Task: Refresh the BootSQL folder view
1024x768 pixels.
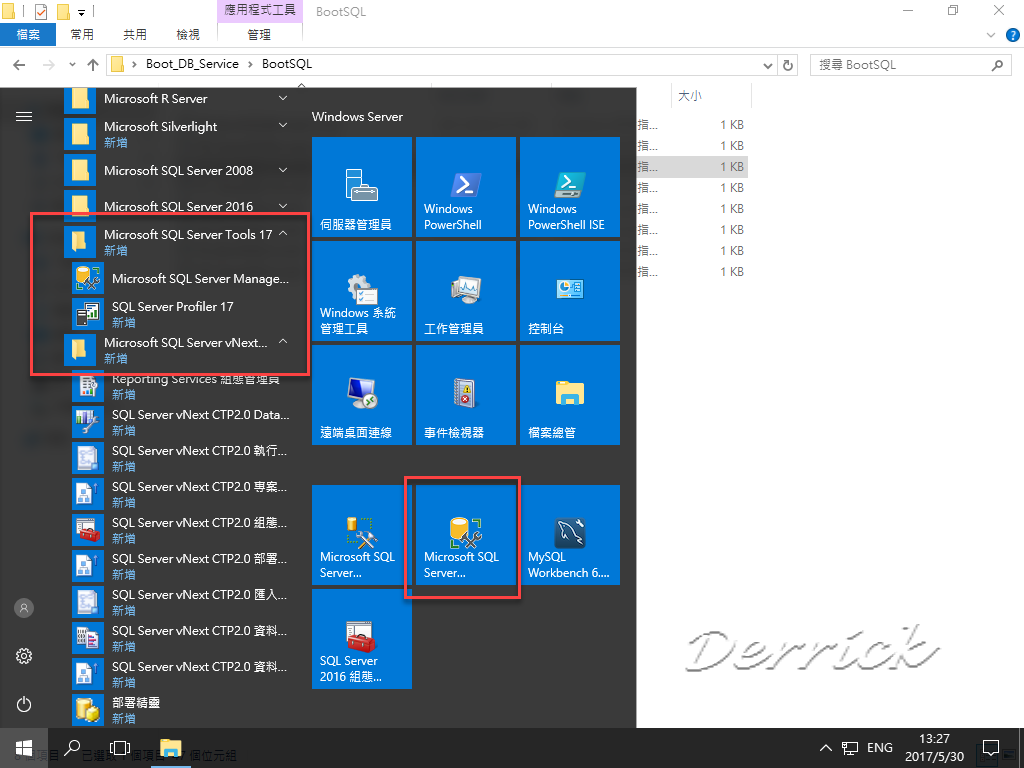Action: (x=789, y=64)
